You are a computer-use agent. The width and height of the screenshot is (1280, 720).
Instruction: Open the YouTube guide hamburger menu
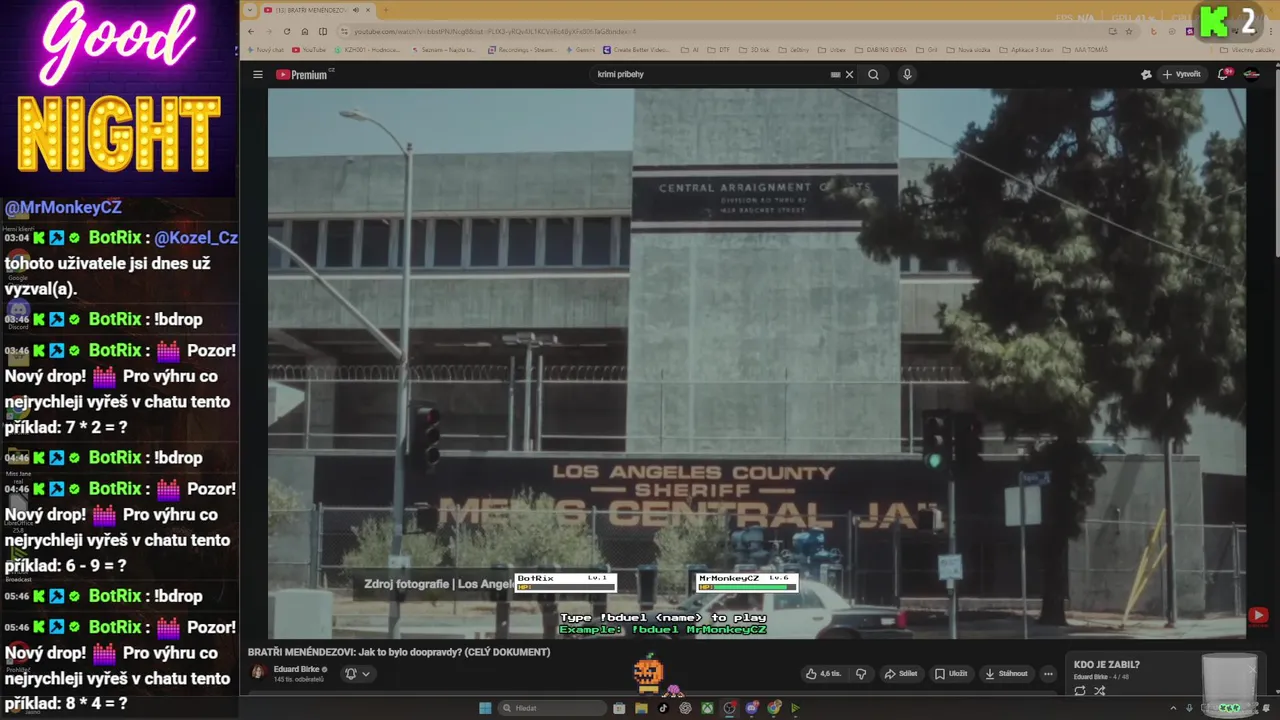click(257, 74)
